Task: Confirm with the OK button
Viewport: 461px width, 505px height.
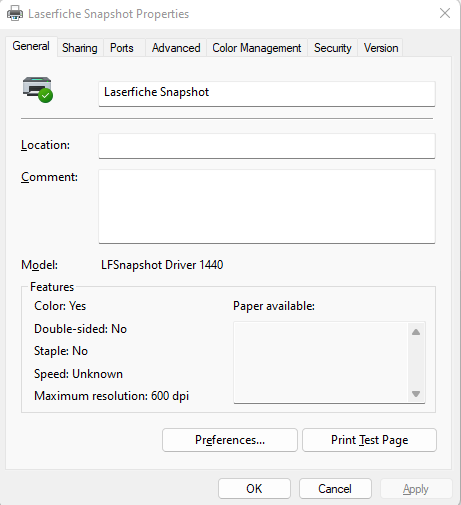Action: tap(254, 489)
